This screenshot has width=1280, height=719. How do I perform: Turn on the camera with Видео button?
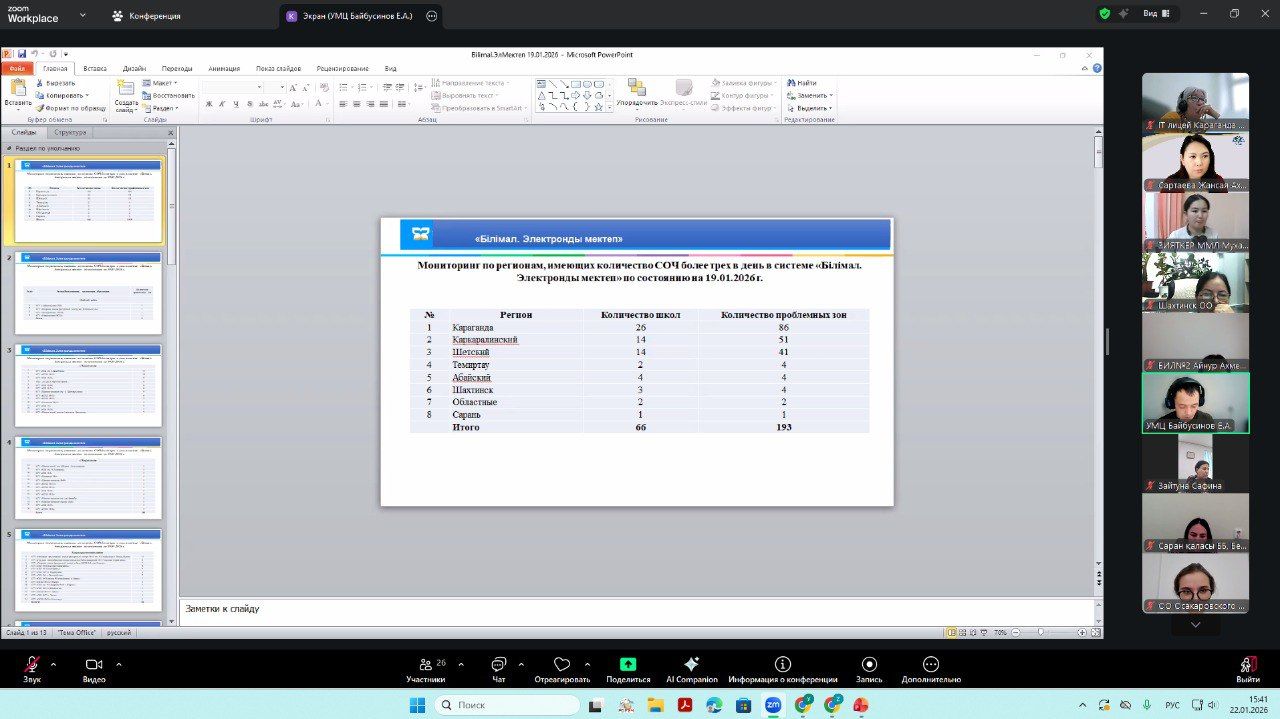94,666
